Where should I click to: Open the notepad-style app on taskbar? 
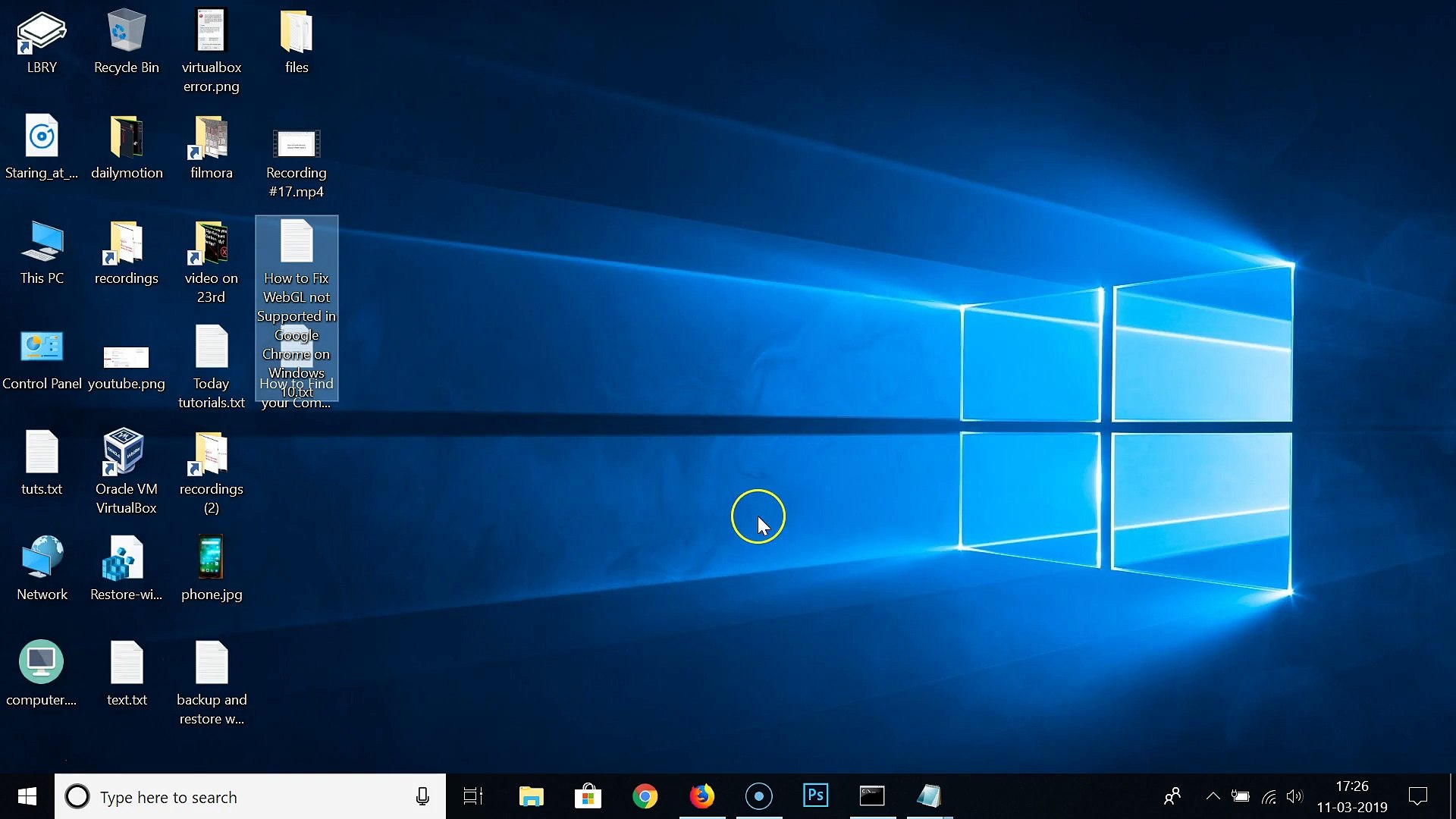tap(930, 796)
